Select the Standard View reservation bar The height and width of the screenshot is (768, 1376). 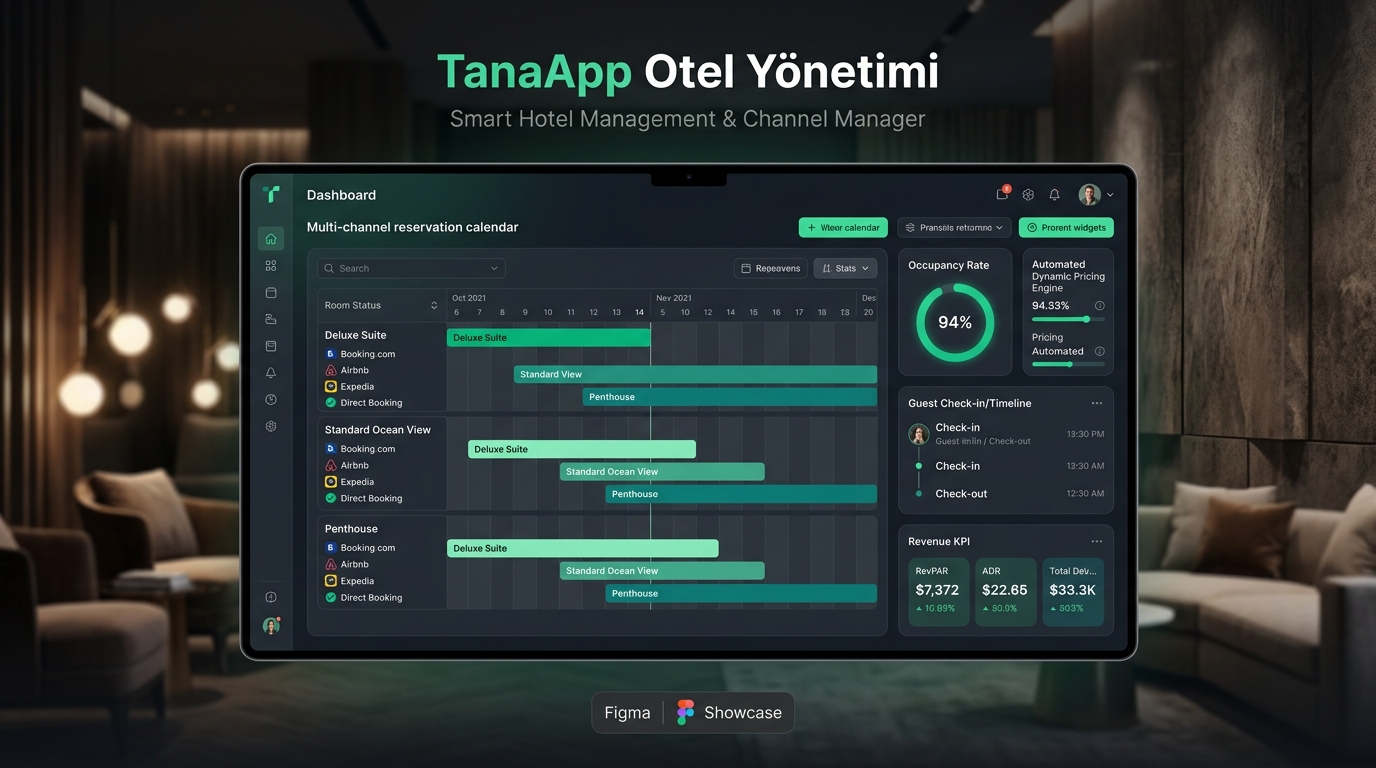click(695, 374)
